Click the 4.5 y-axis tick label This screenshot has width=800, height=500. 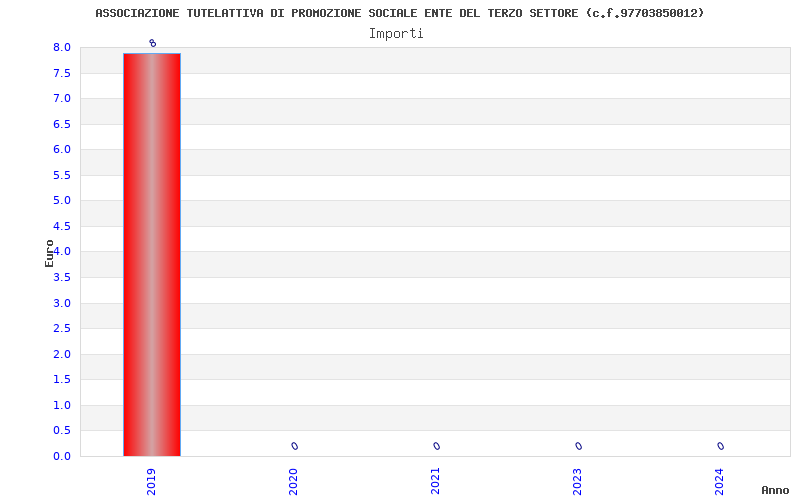coord(62,226)
